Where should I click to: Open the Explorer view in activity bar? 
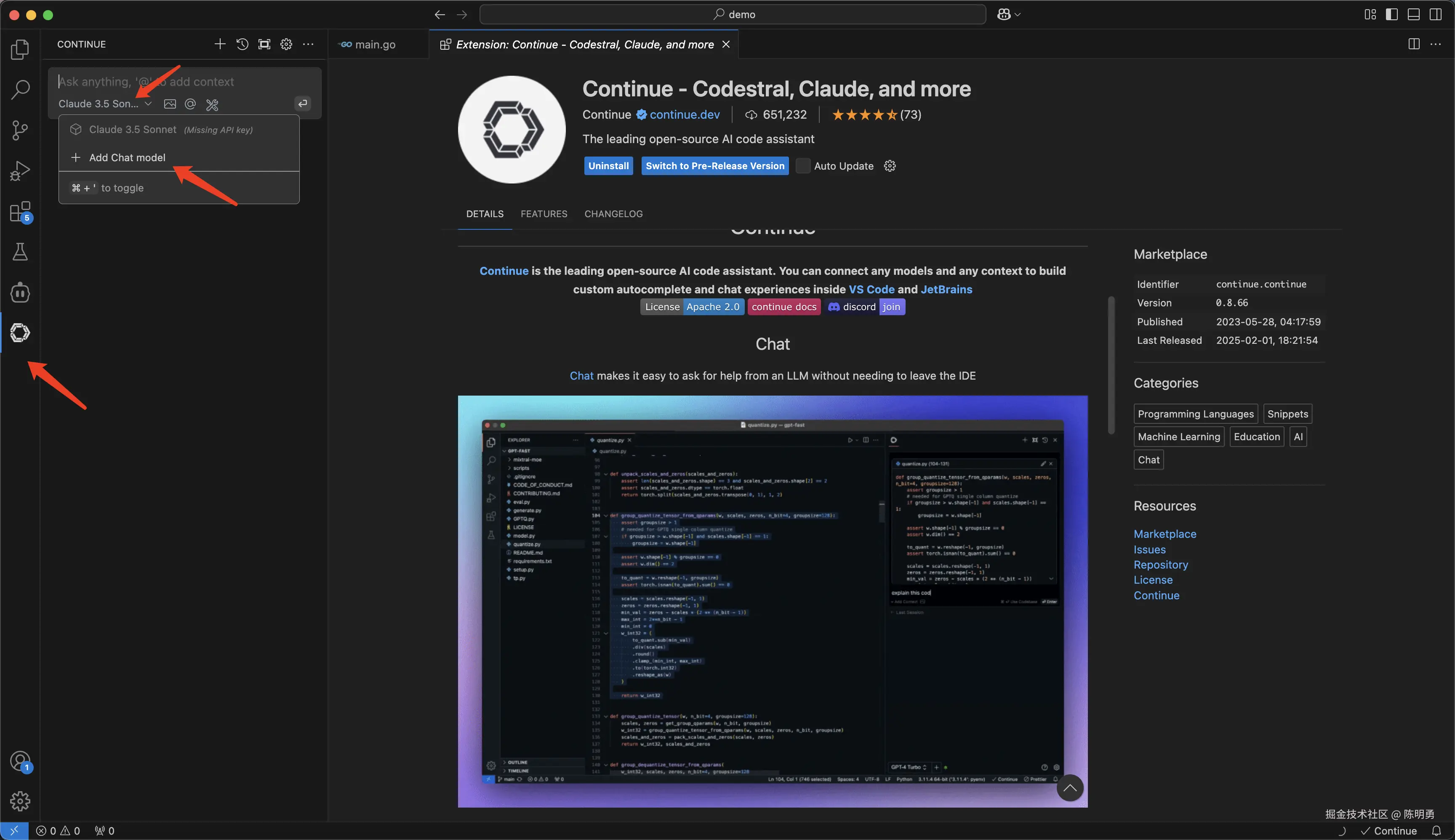pyautogui.click(x=20, y=50)
